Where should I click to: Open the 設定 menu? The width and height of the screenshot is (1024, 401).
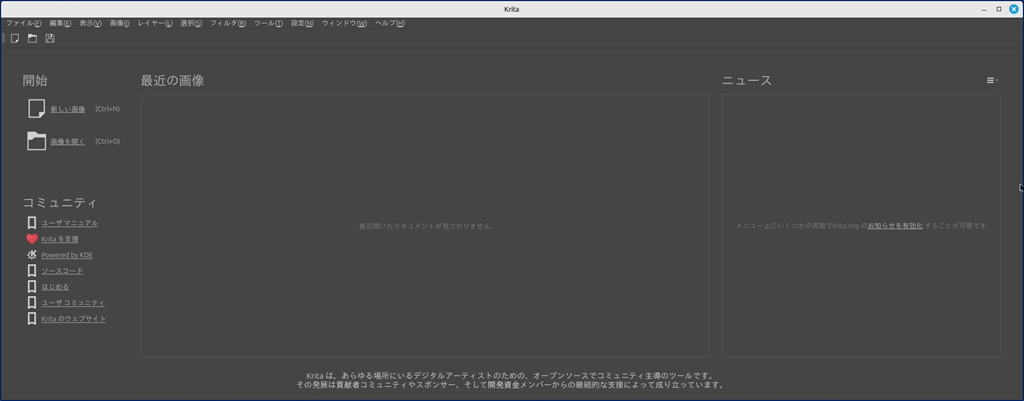point(302,23)
